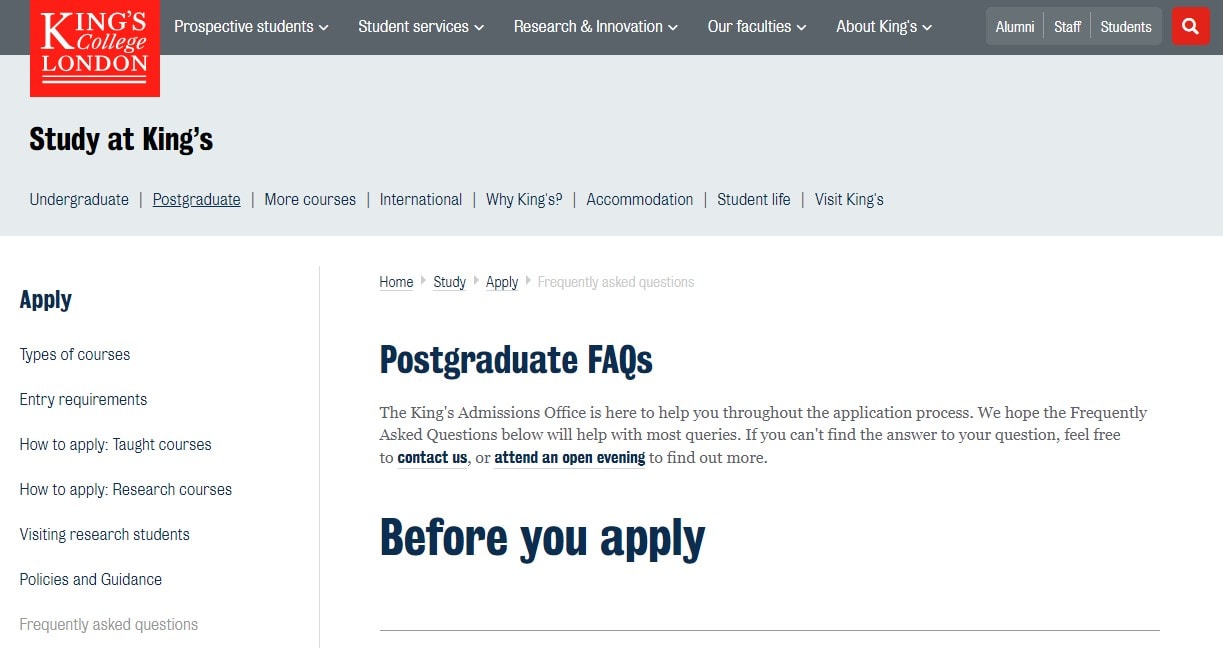Click the red search magnifier icon
This screenshot has width=1223, height=648.
[x=1190, y=27]
